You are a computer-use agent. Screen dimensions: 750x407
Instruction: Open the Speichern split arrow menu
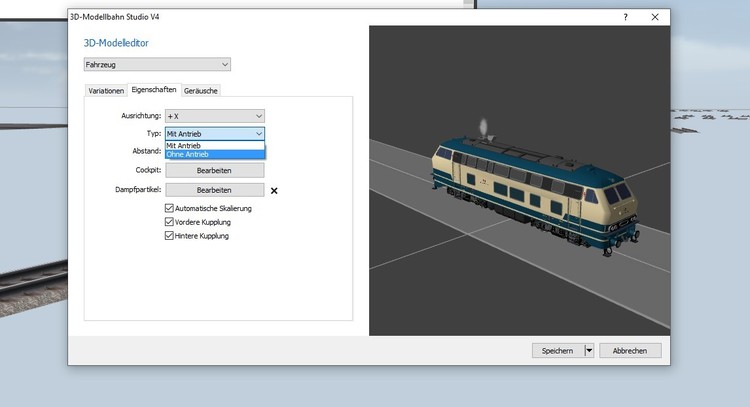click(x=589, y=351)
